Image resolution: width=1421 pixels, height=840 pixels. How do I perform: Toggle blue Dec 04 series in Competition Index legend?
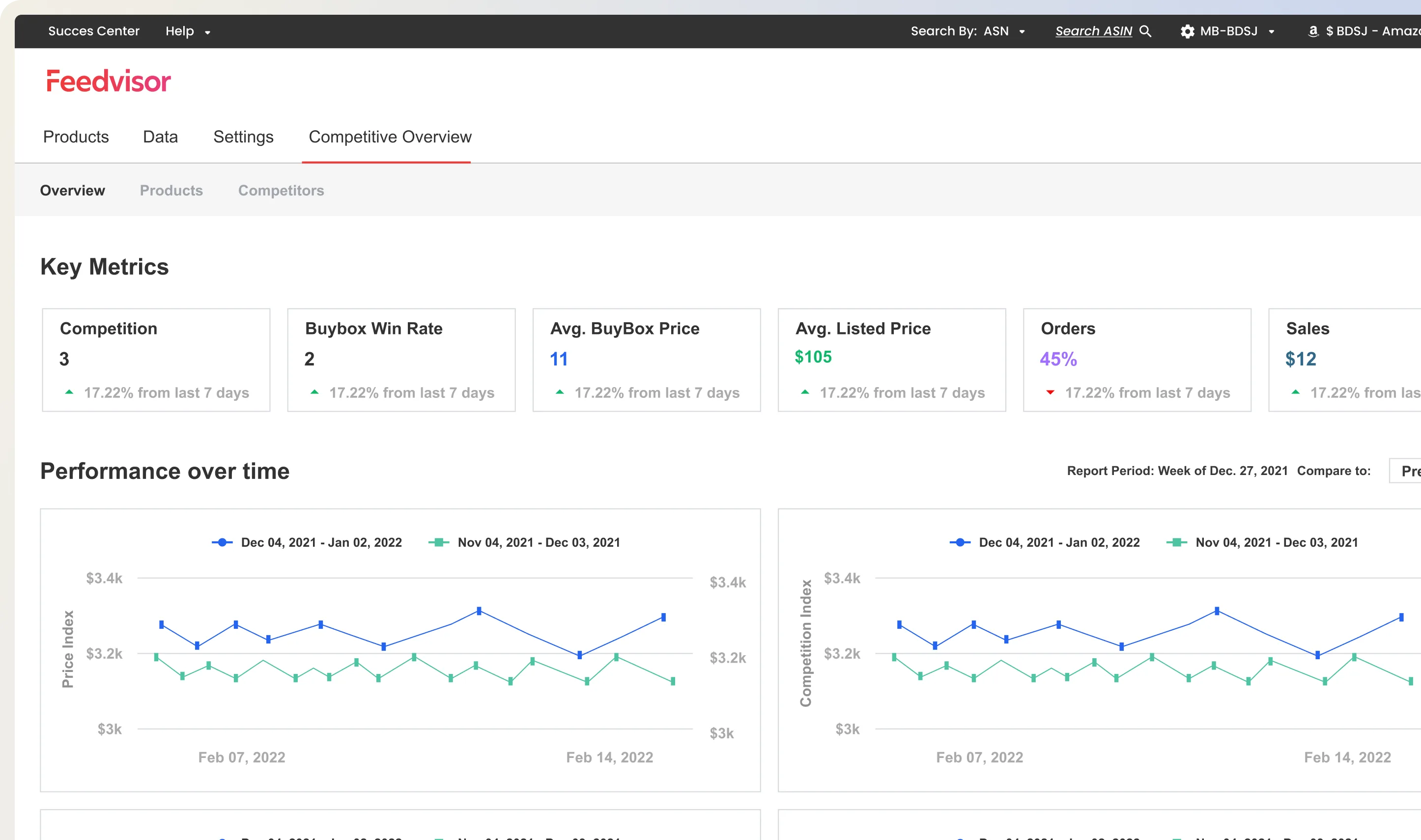tap(1045, 542)
